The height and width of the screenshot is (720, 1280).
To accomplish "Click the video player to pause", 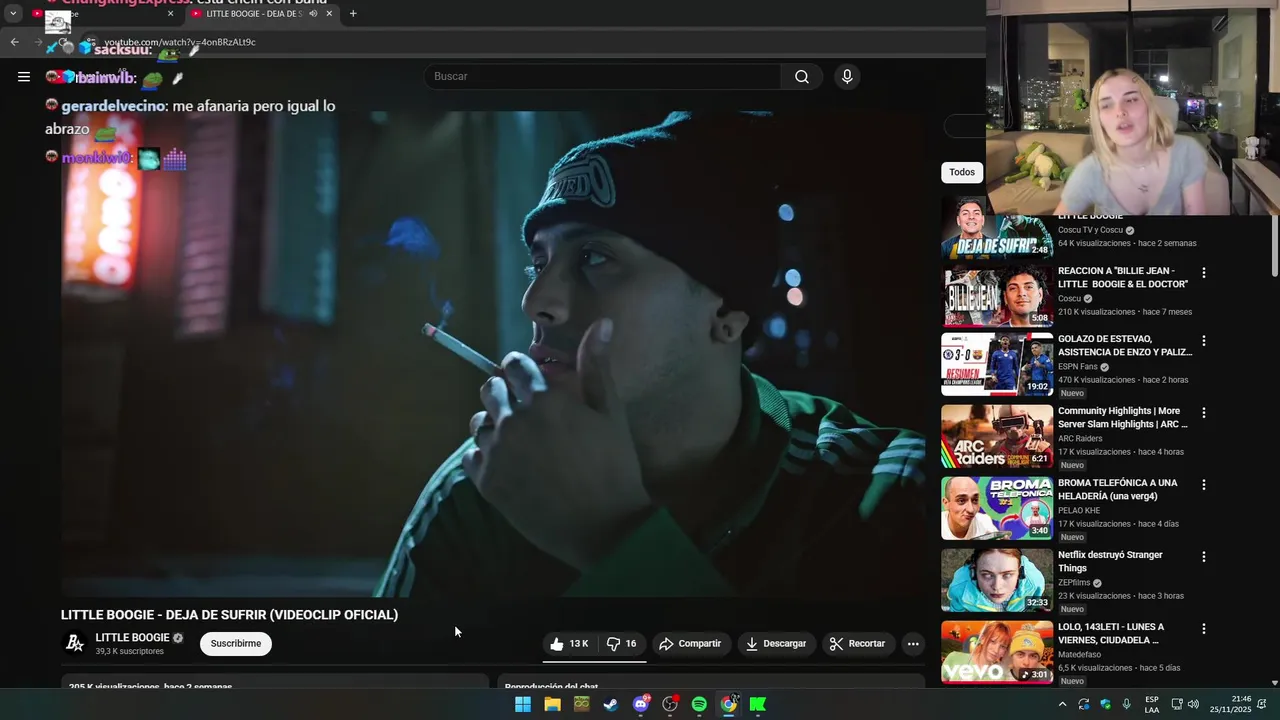I will click(493, 354).
